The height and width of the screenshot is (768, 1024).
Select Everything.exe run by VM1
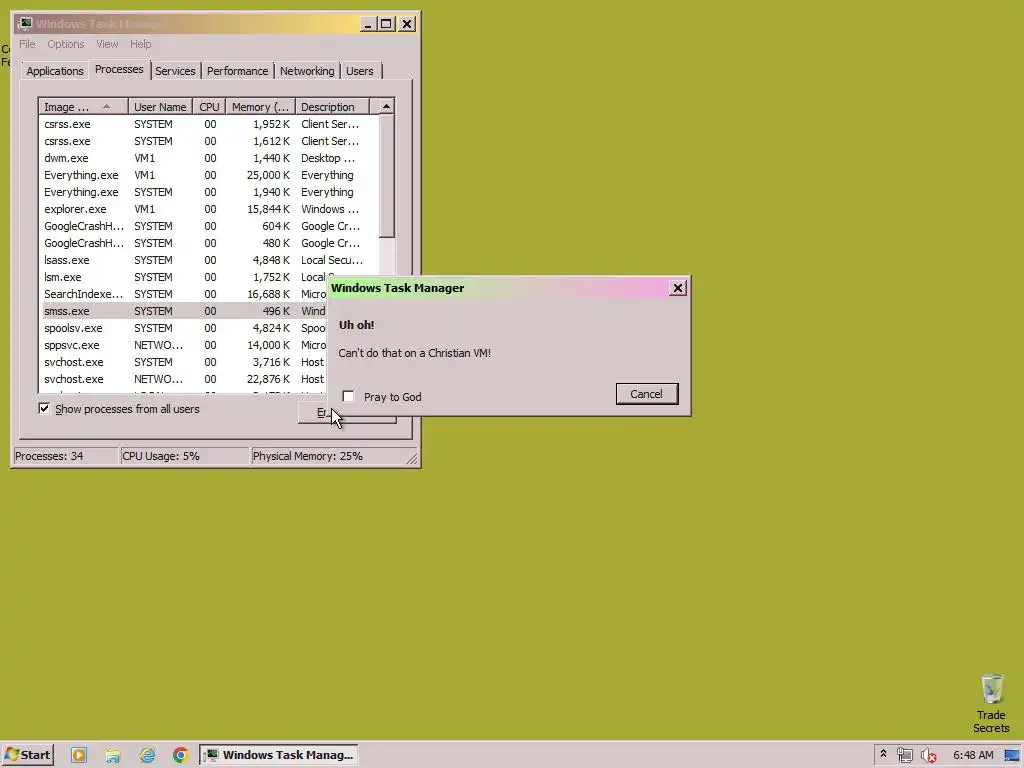(x=209, y=175)
